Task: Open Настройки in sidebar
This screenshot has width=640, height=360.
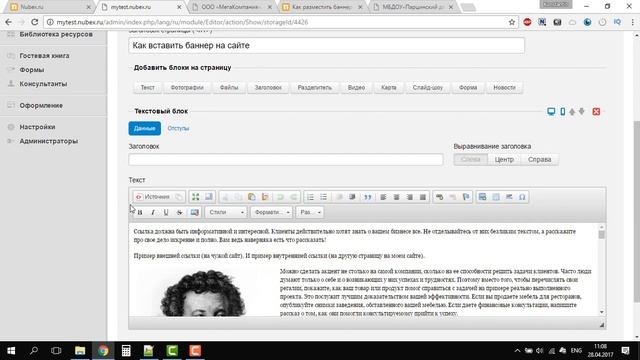Action: point(37,127)
